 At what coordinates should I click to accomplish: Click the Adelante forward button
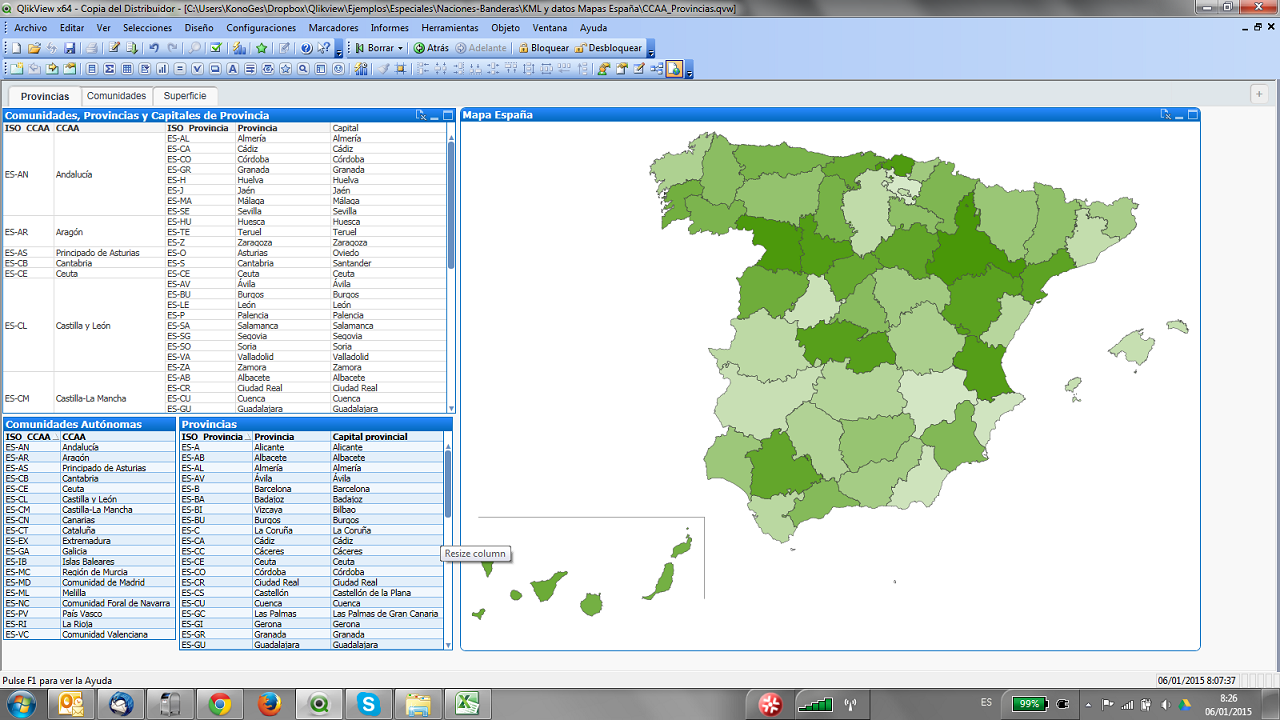(x=481, y=48)
